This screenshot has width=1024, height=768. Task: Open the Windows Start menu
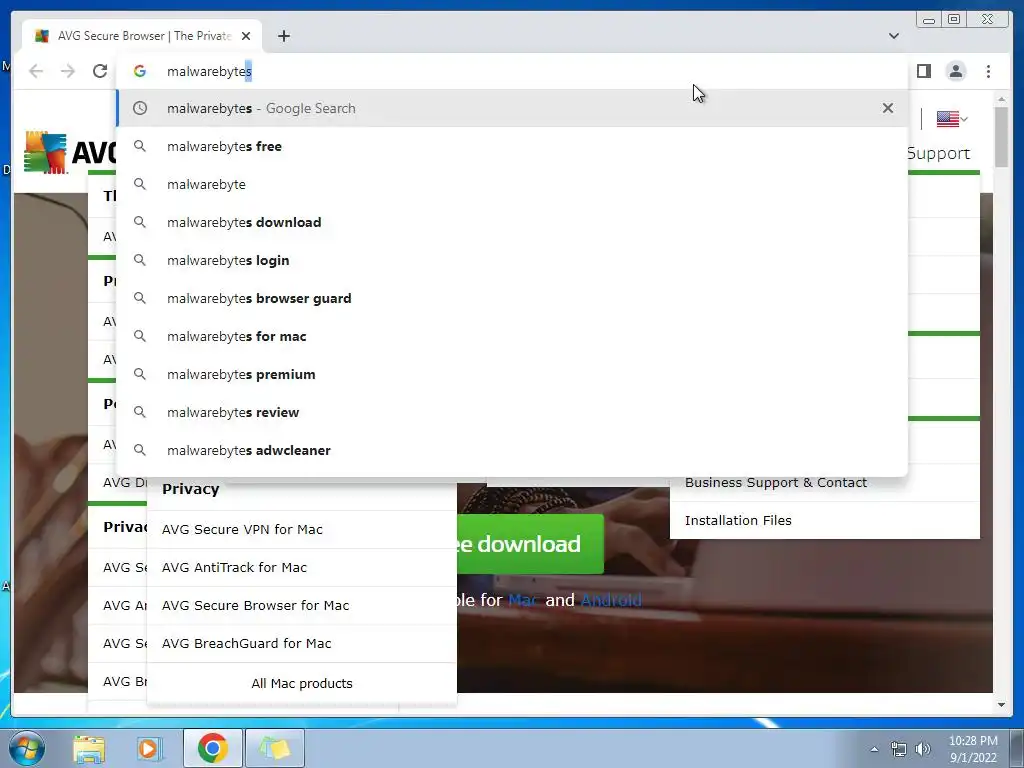pyautogui.click(x=27, y=748)
